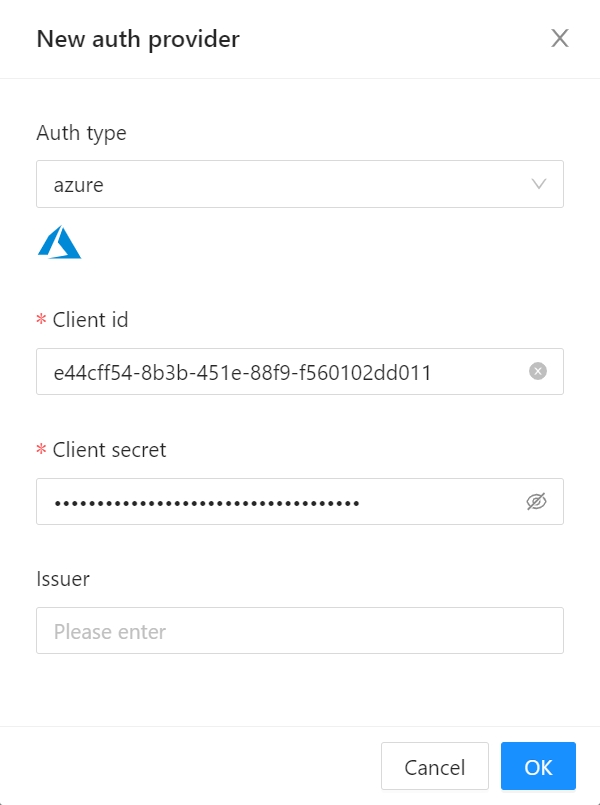Confirm with the OK button
The width and height of the screenshot is (600, 805).
(x=538, y=767)
